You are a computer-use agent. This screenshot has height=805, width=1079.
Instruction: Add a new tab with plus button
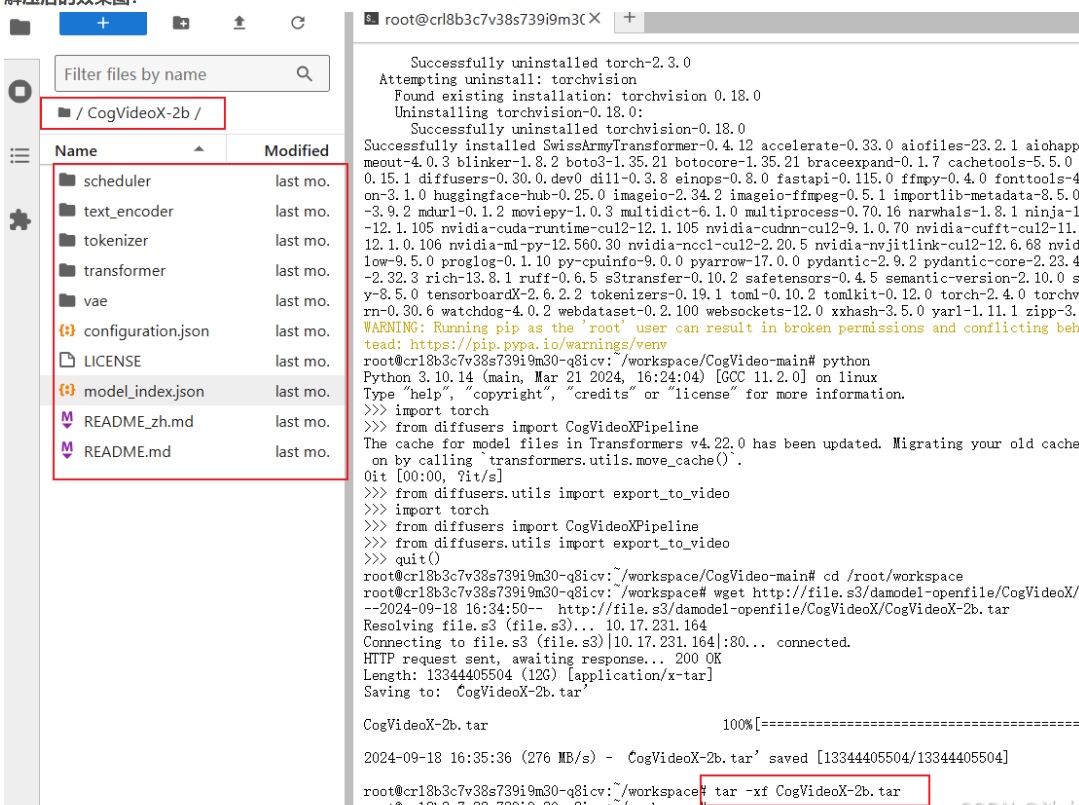click(x=629, y=18)
